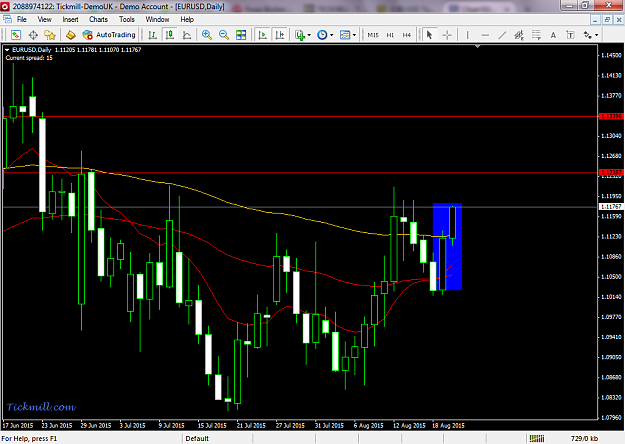Switch to H1 timeframe
This screenshot has width=625, height=444.
pos(390,35)
